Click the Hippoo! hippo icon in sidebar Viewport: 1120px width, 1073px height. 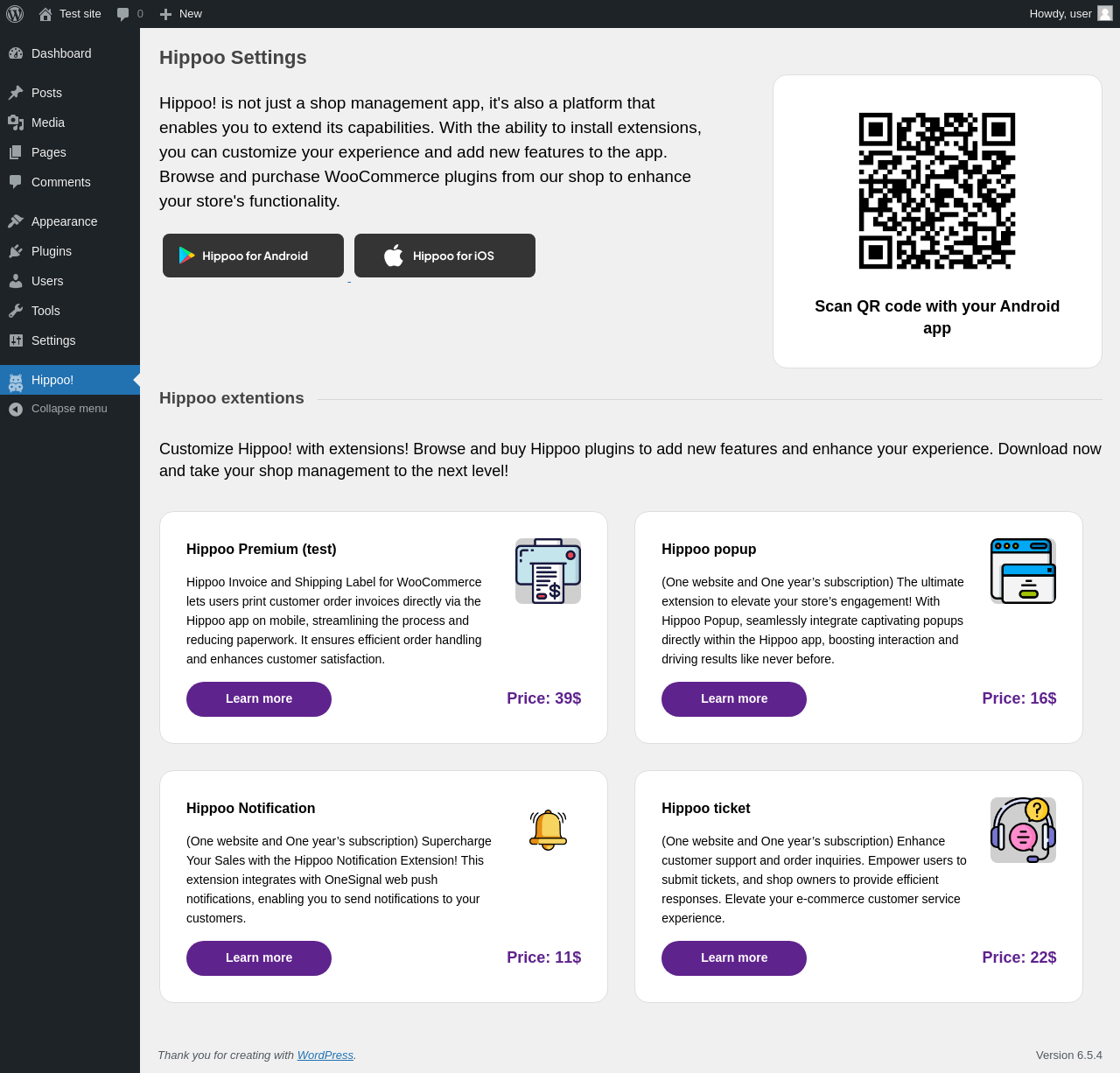[16, 381]
